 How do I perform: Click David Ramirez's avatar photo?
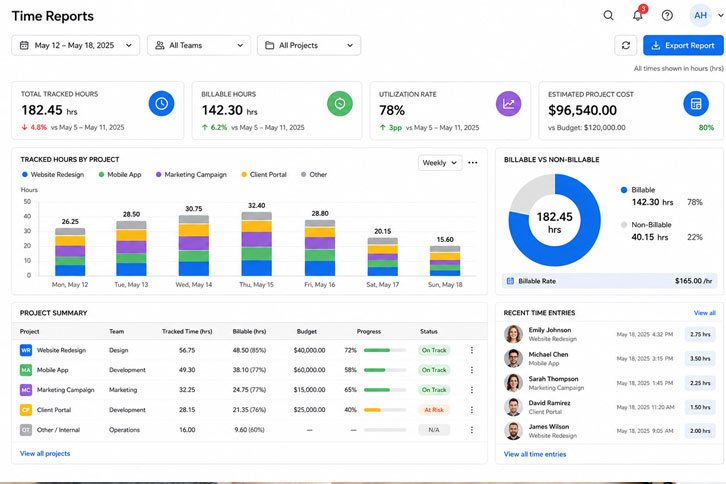tap(513, 407)
